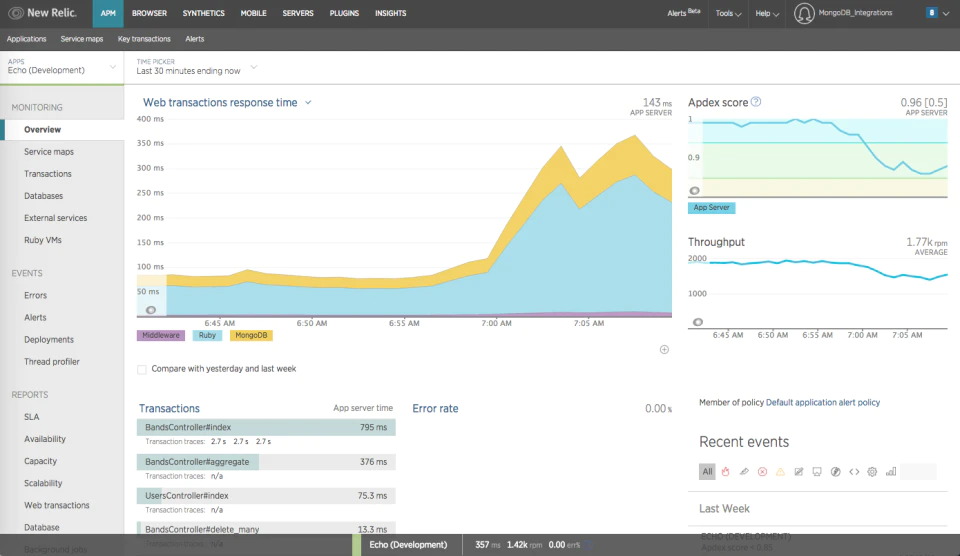Open the Transactions heading link
The width and height of the screenshot is (960, 556).
point(169,408)
